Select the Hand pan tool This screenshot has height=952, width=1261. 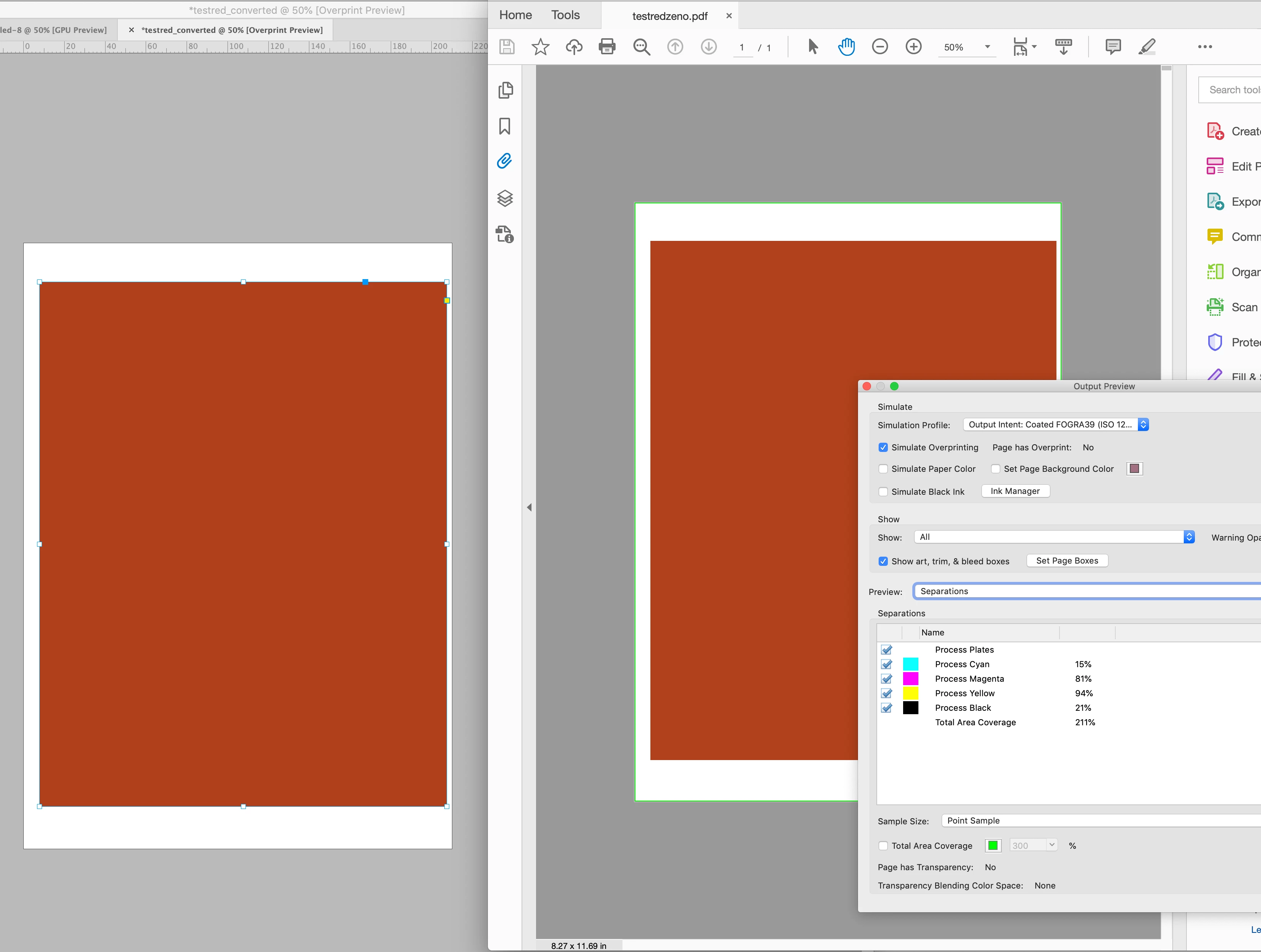click(846, 47)
